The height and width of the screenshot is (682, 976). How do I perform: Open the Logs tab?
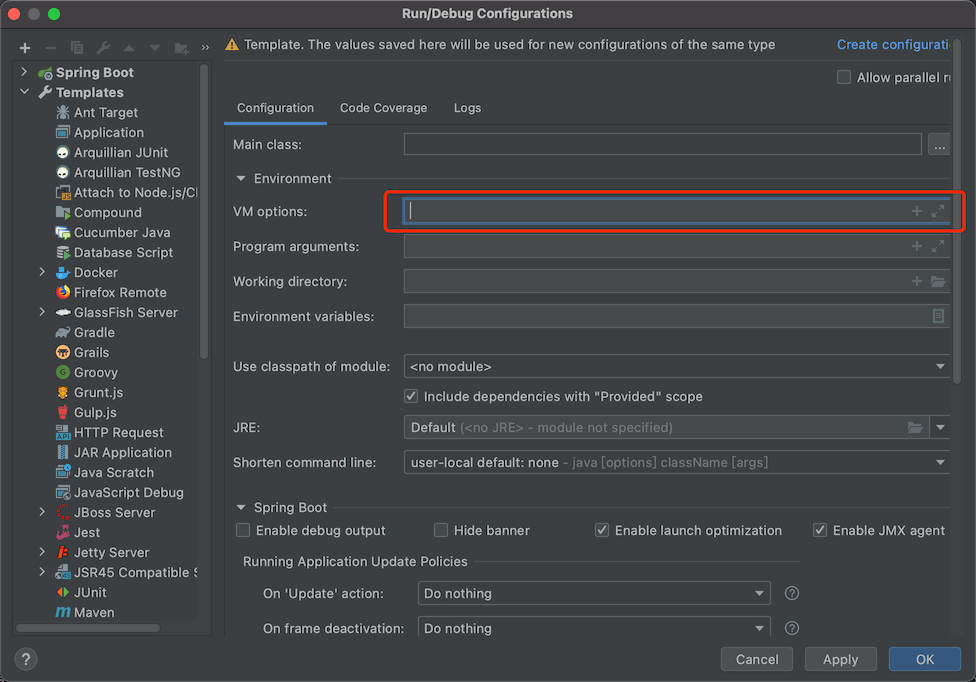pos(467,107)
